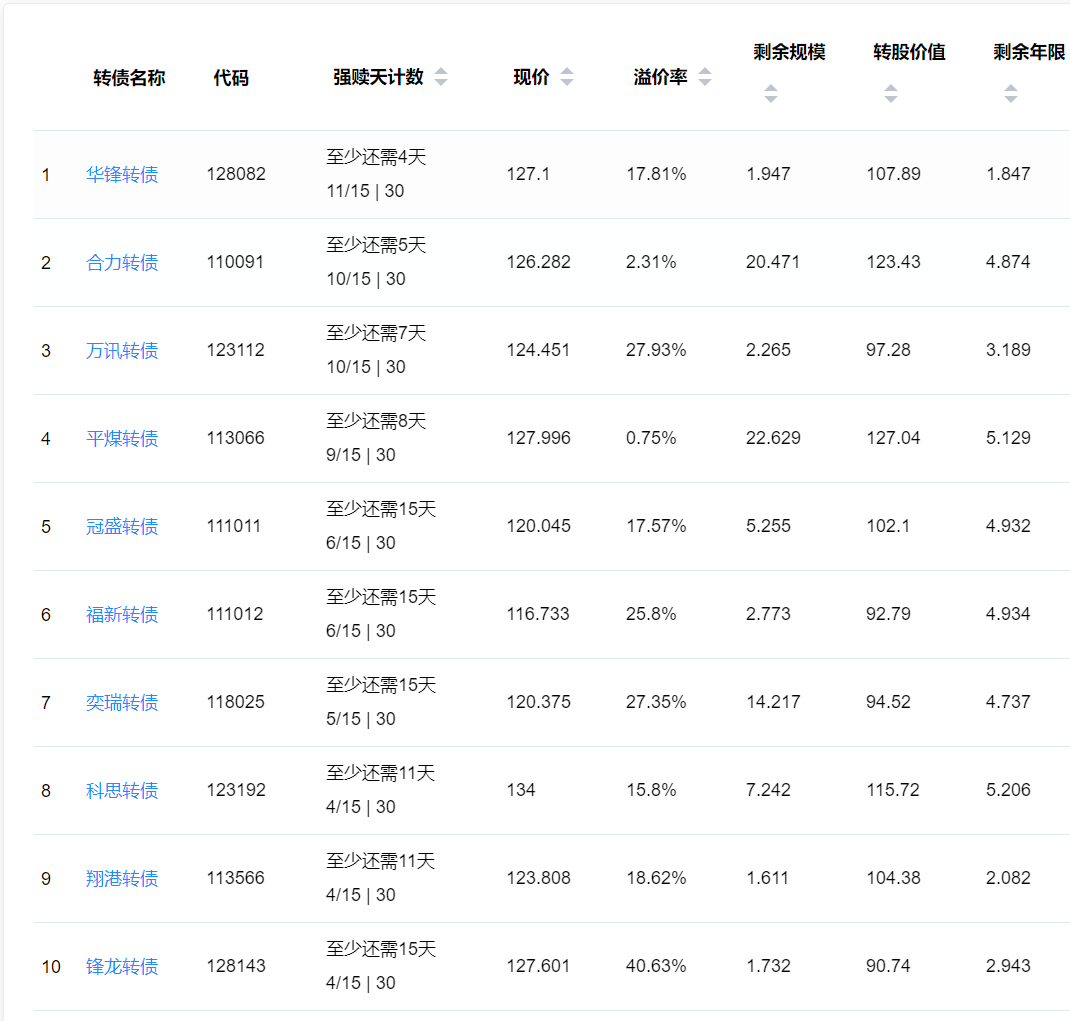Screen dimensions: 1070x1021
Task: Click the 福新转债 bond name
Action: click(x=122, y=615)
